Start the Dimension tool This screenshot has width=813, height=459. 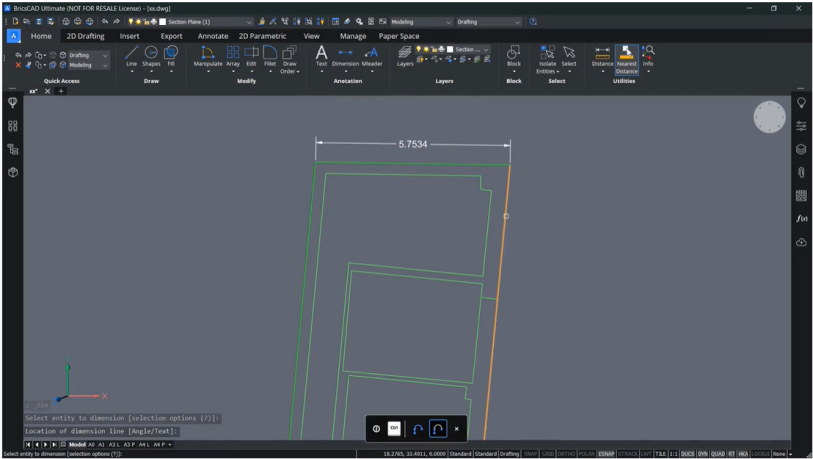tap(345, 56)
